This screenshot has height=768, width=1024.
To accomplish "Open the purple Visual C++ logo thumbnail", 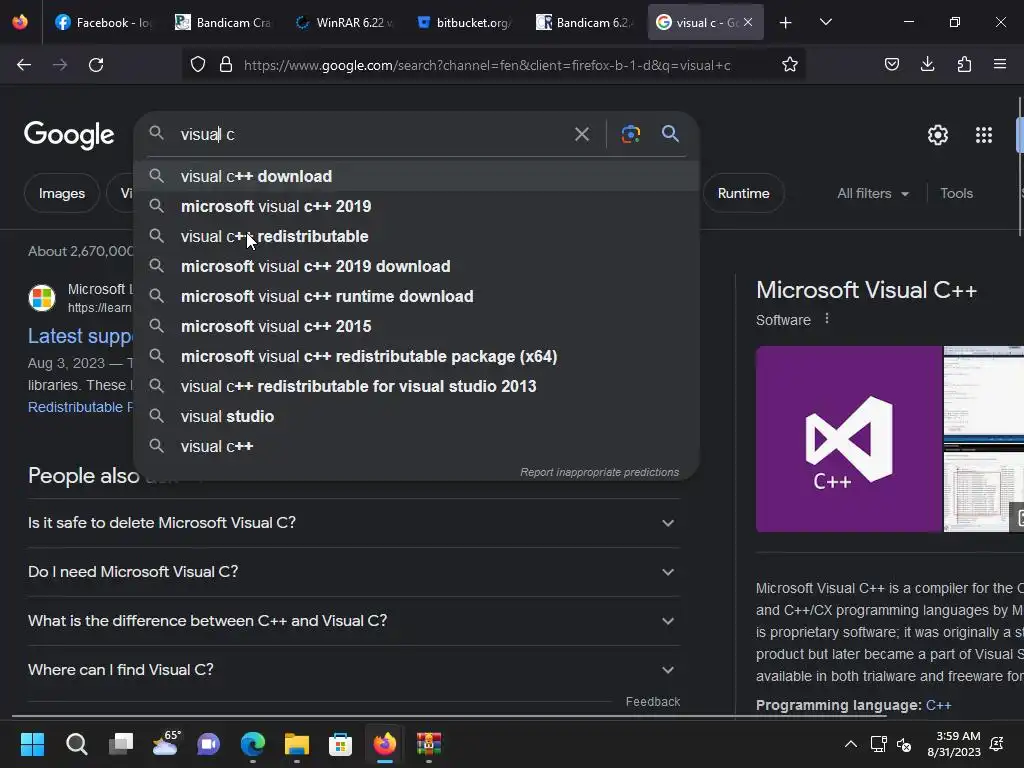I will coord(848,439).
